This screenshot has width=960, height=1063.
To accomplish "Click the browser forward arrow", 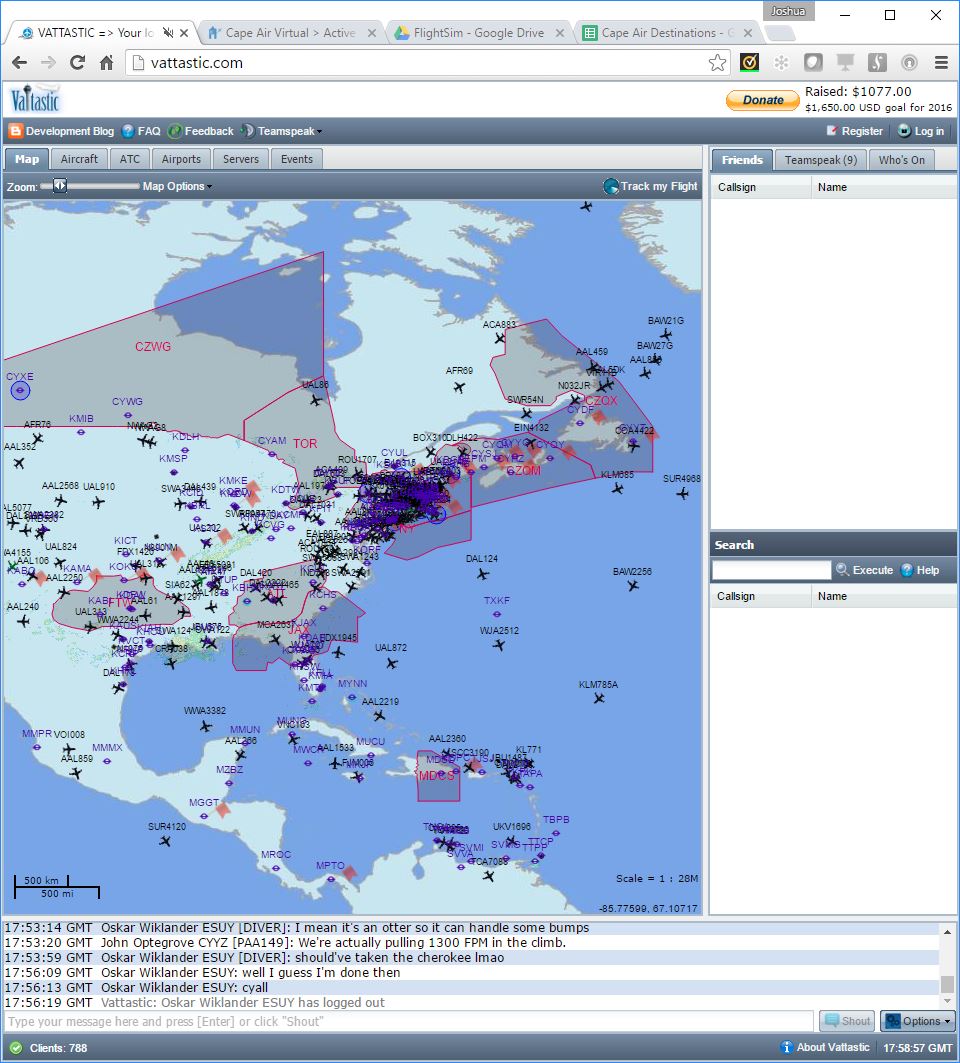I will click(48, 63).
